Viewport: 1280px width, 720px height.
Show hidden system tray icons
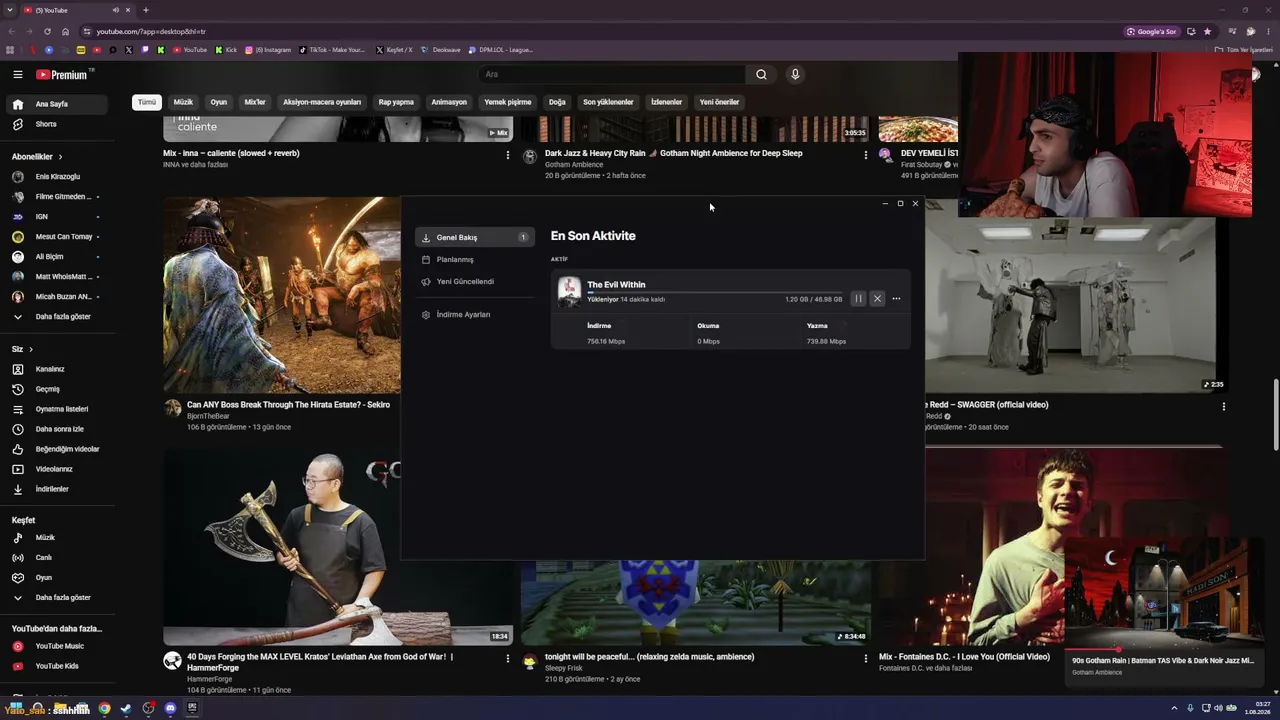1175,708
